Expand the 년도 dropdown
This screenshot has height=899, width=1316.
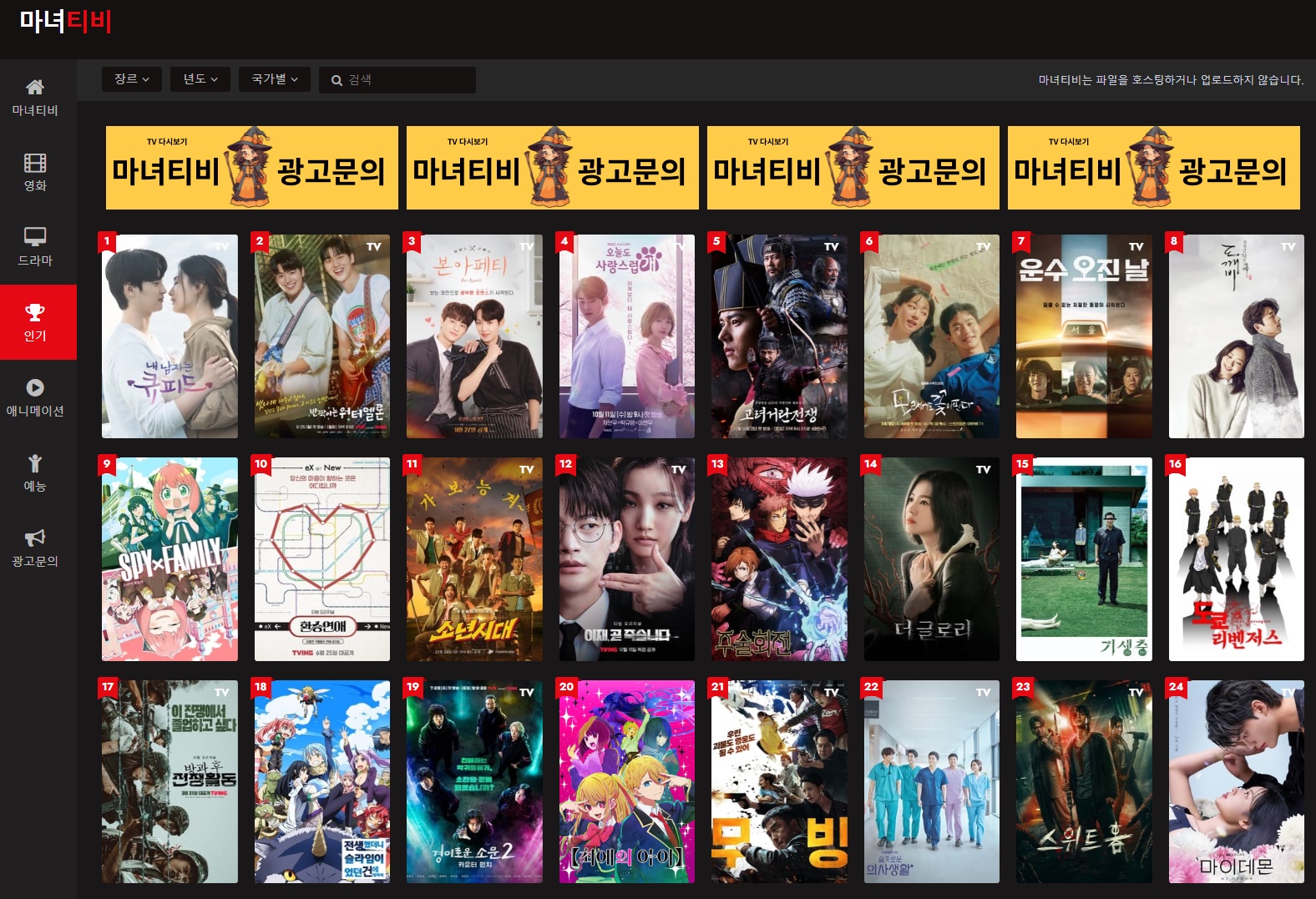(200, 79)
